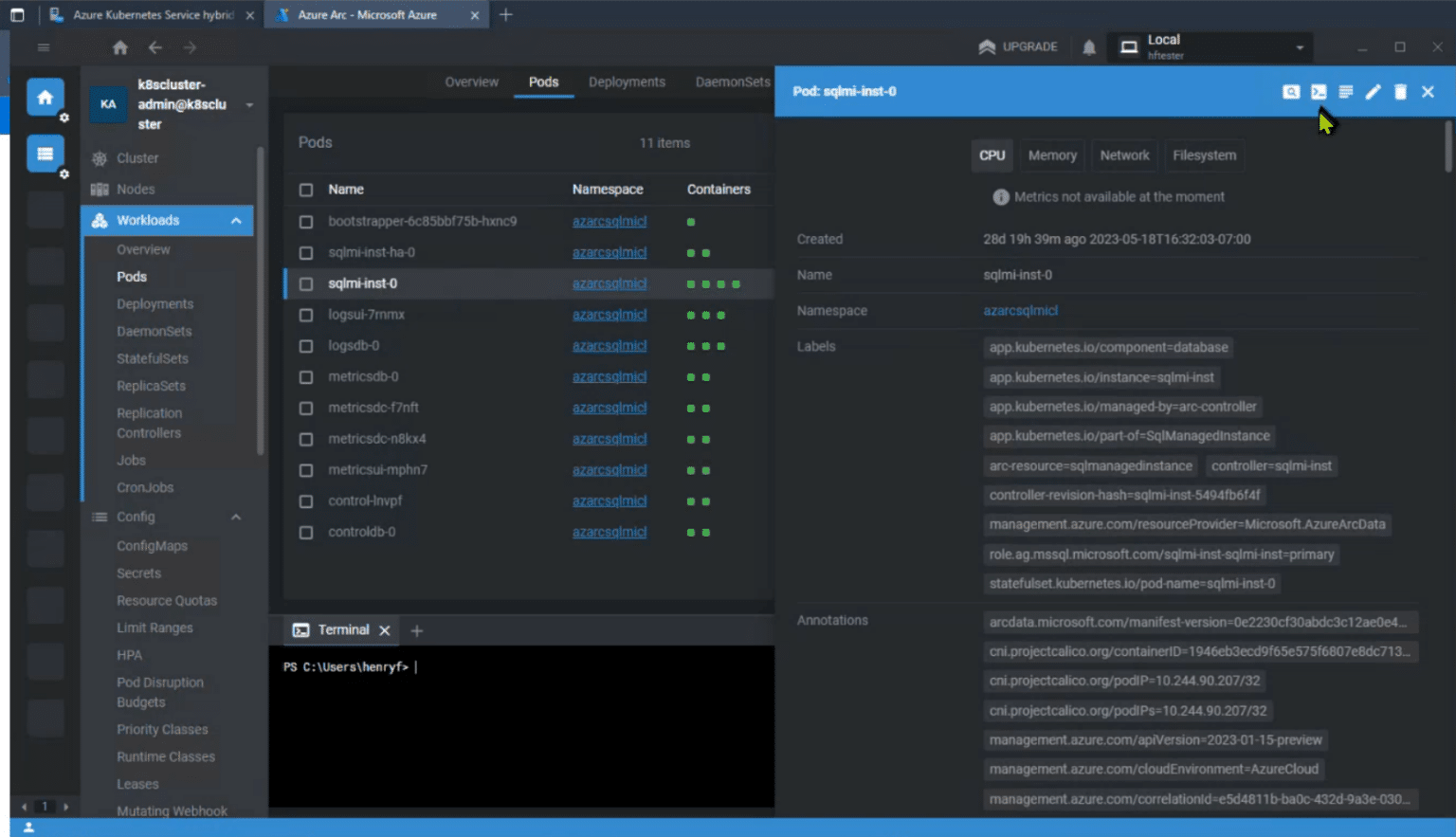Check the sqlmi-inst-ha-0 pod checkbox

pyautogui.click(x=306, y=253)
